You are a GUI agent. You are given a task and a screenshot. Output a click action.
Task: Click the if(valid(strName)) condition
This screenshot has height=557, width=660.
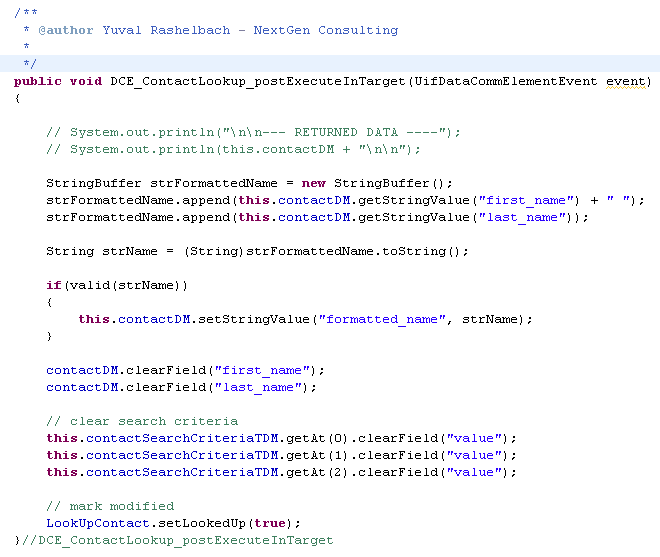click(117, 285)
